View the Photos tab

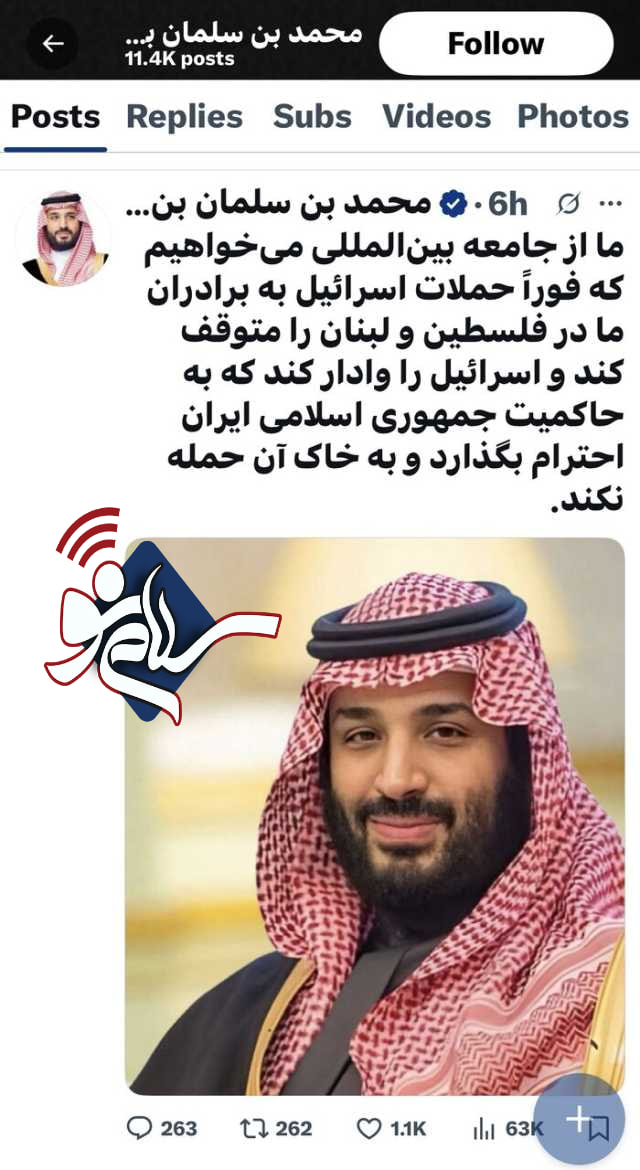coord(573,117)
